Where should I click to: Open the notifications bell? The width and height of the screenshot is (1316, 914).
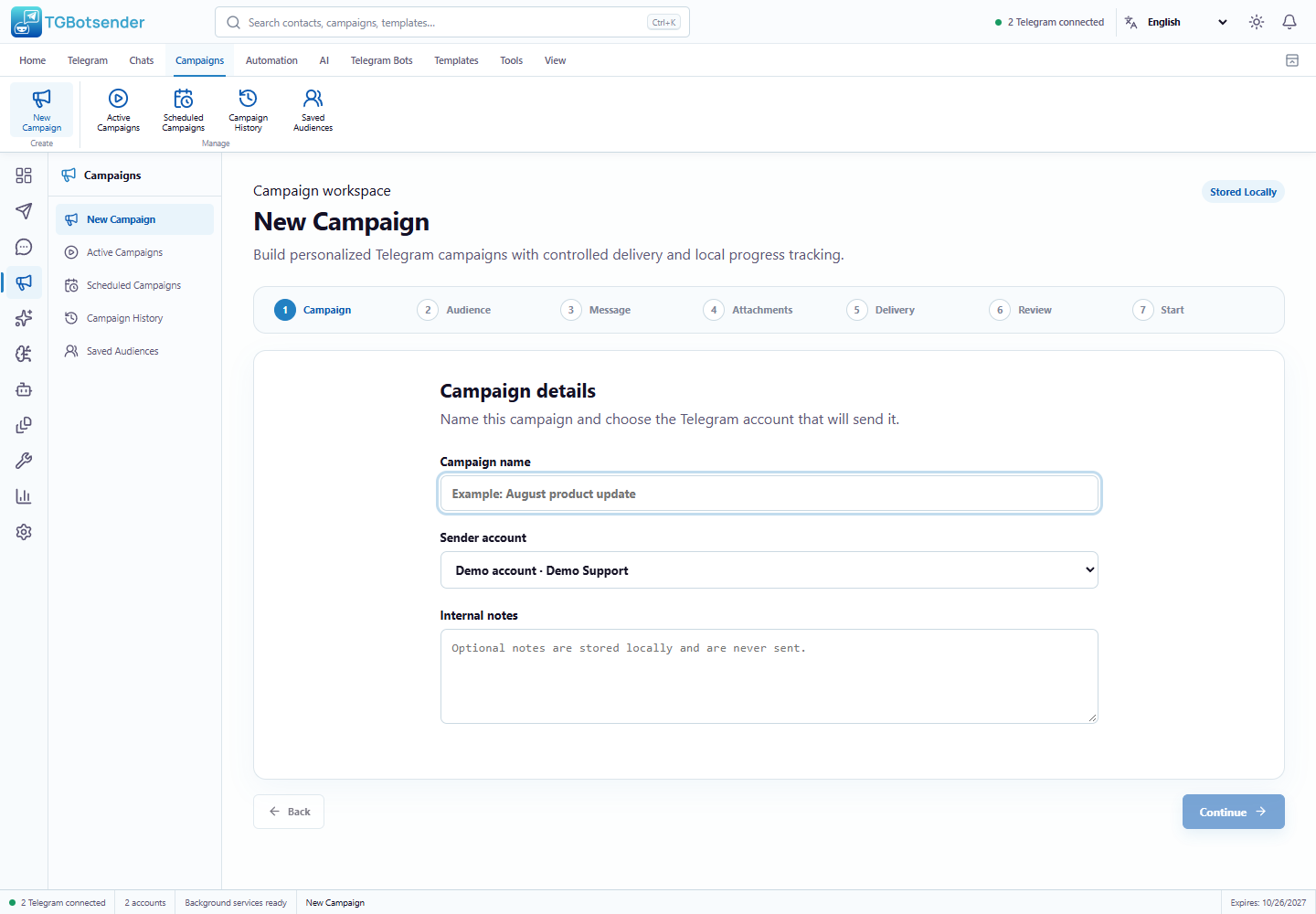pyautogui.click(x=1289, y=22)
